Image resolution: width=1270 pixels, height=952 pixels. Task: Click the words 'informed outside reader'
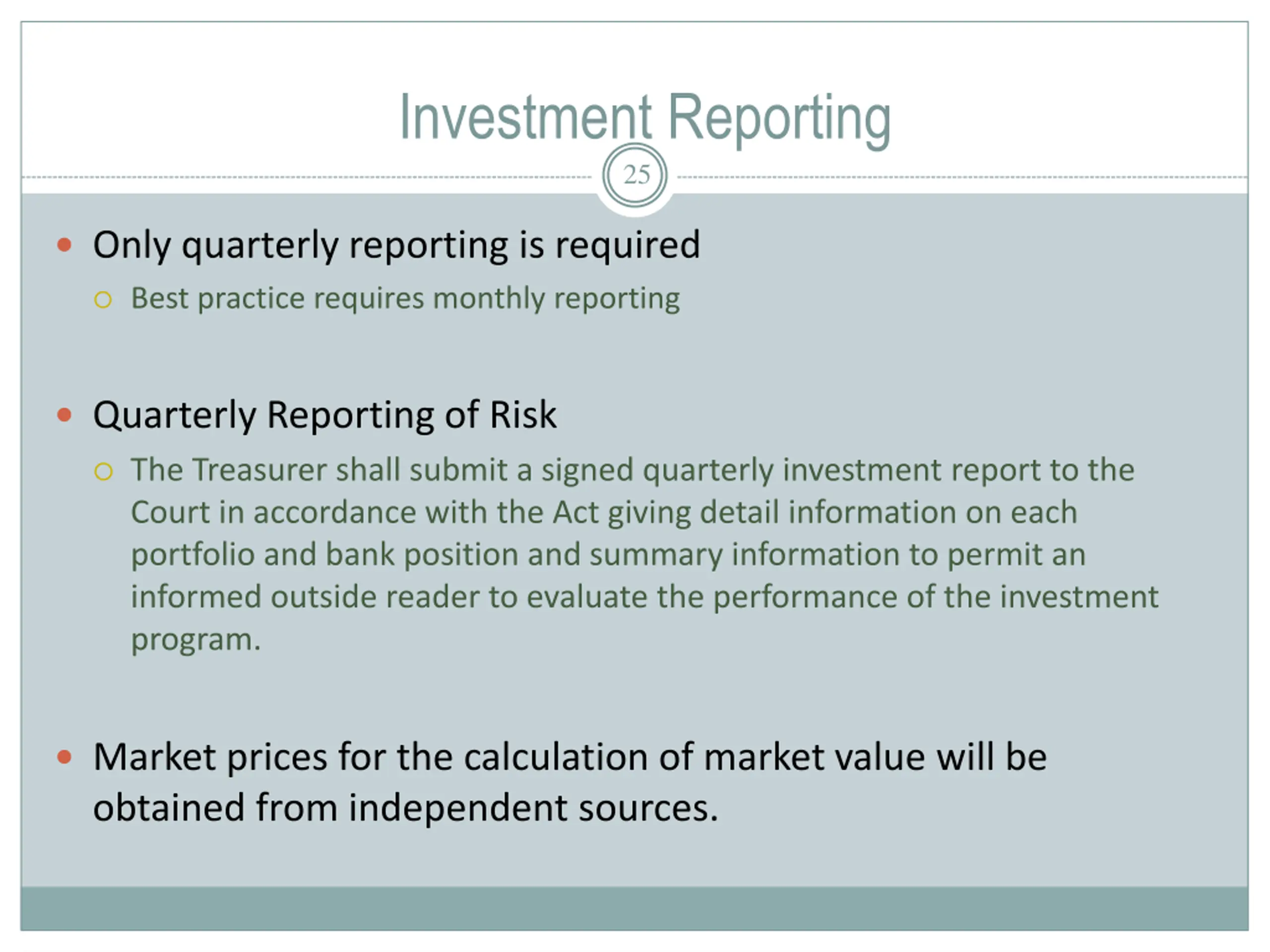304,597
